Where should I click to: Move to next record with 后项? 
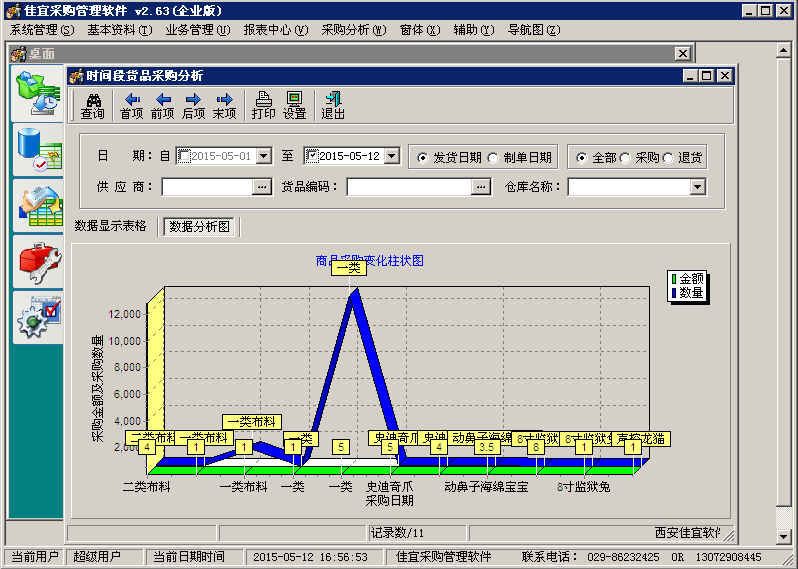tap(193, 105)
